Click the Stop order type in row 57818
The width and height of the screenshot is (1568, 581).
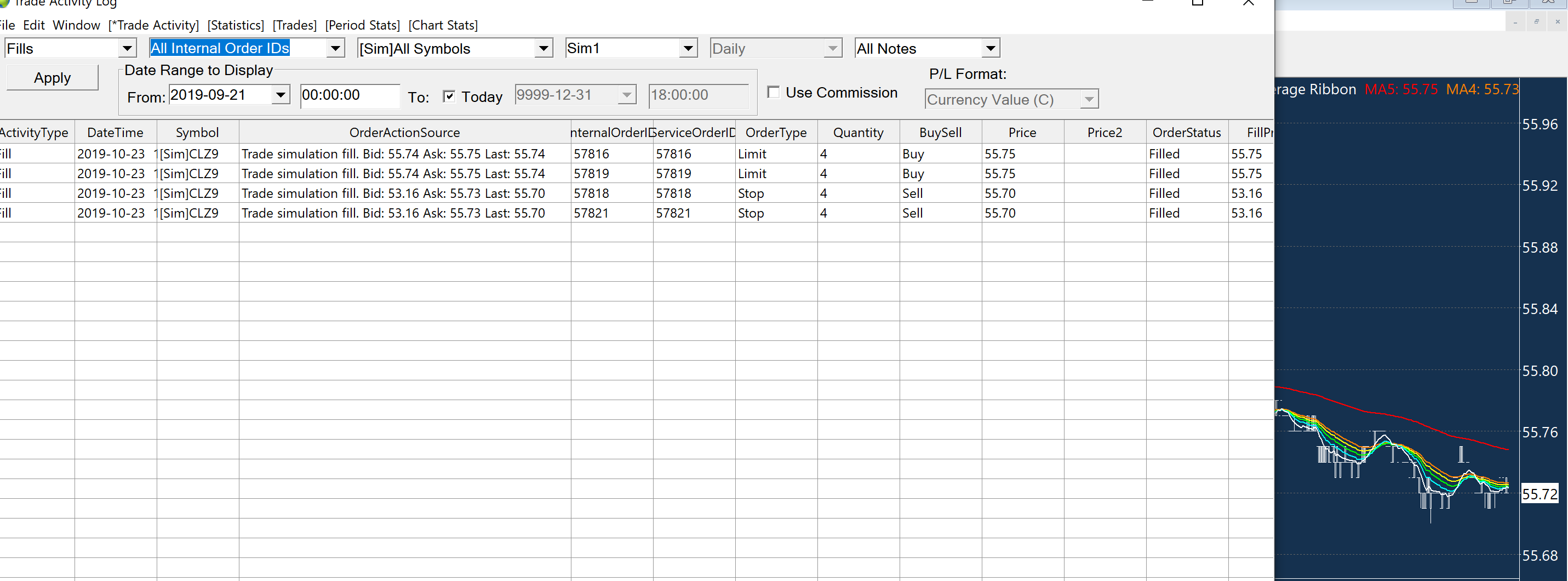click(776, 193)
